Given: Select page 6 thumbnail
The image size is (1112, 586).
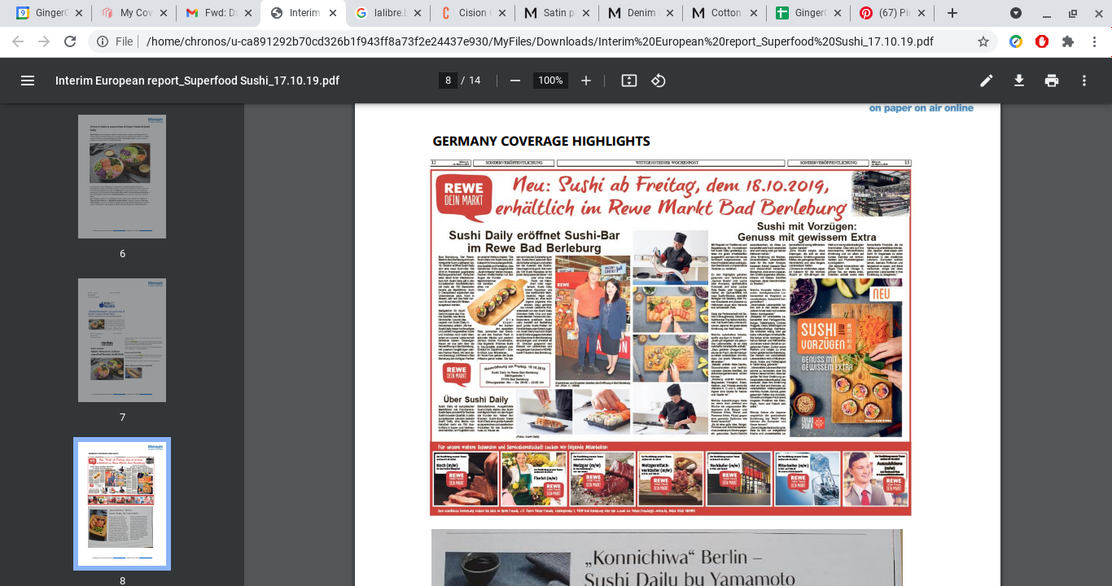Looking at the screenshot, I should tap(122, 177).
